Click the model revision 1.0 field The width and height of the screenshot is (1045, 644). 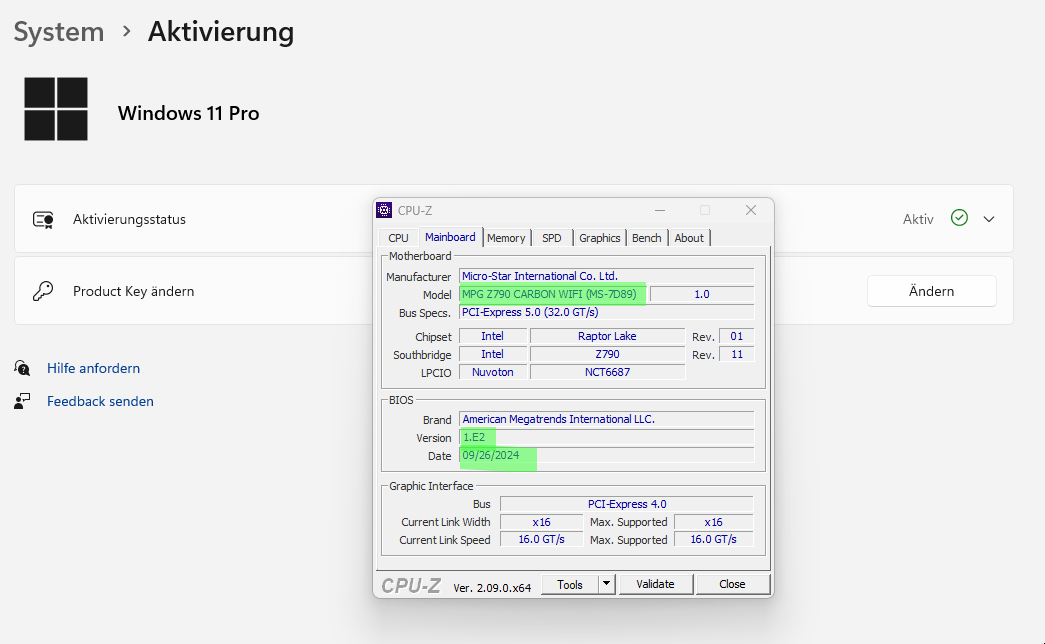click(x=702, y=294)
